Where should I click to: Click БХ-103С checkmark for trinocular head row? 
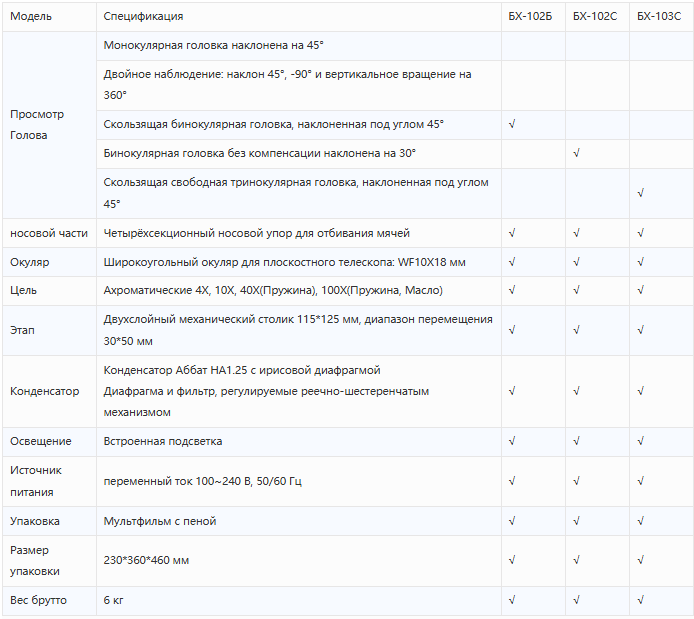[x=640, y=193]
